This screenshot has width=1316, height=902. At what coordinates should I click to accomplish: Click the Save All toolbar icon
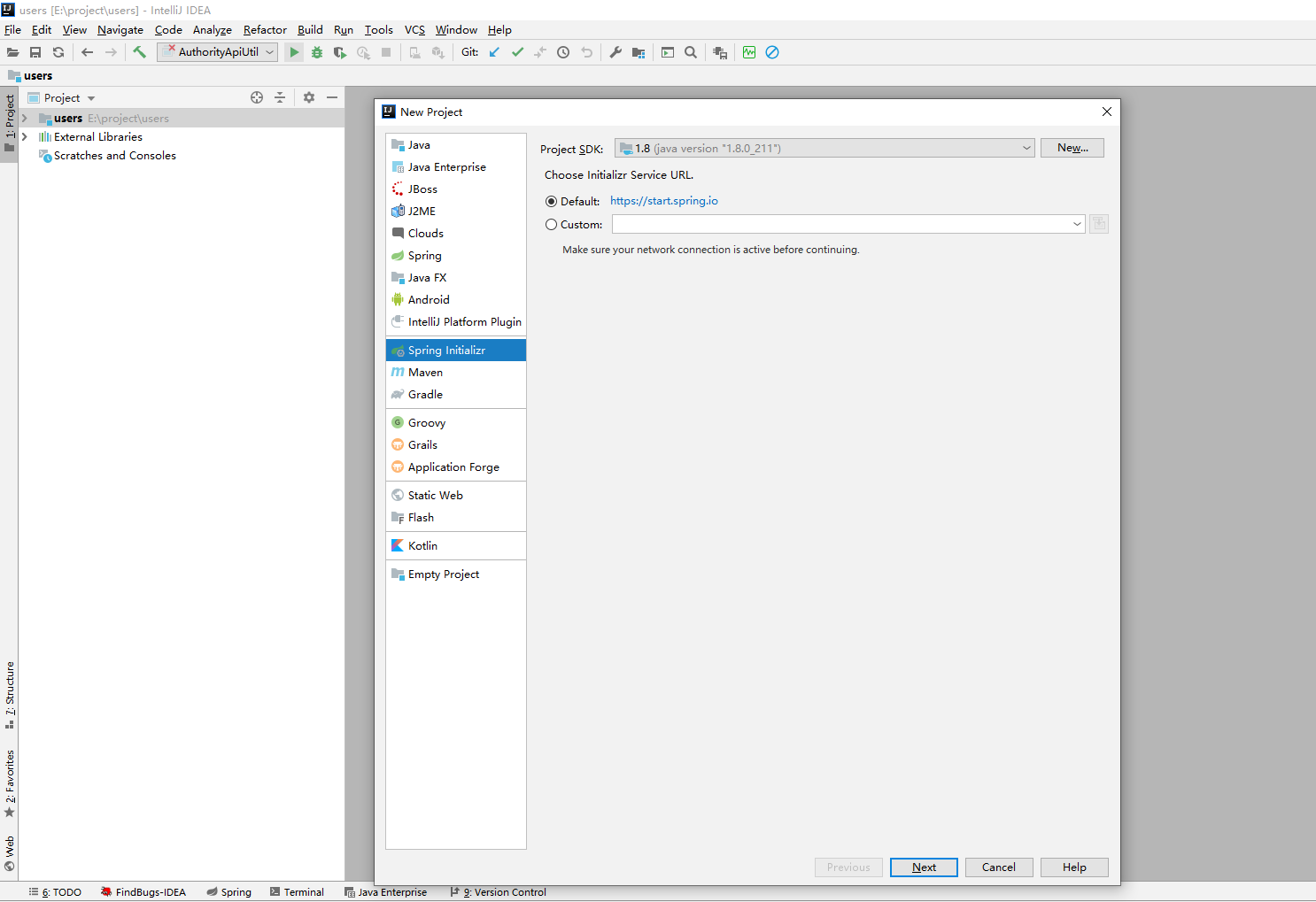[35, 52]
